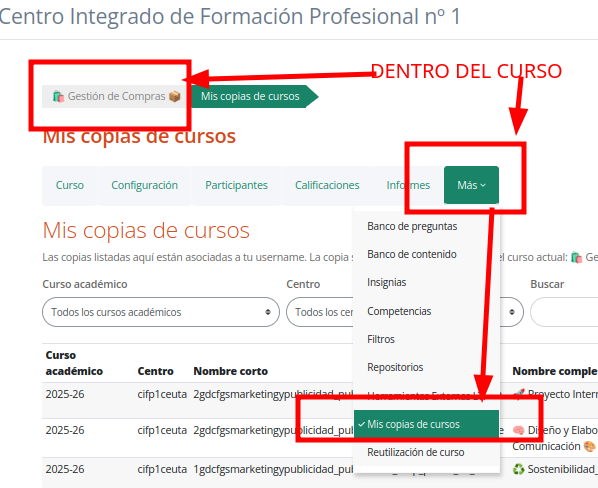This screenshot has height=488, width=598.
Task: Click the shopping bag icon after curso actual
Action: point(576,258)
